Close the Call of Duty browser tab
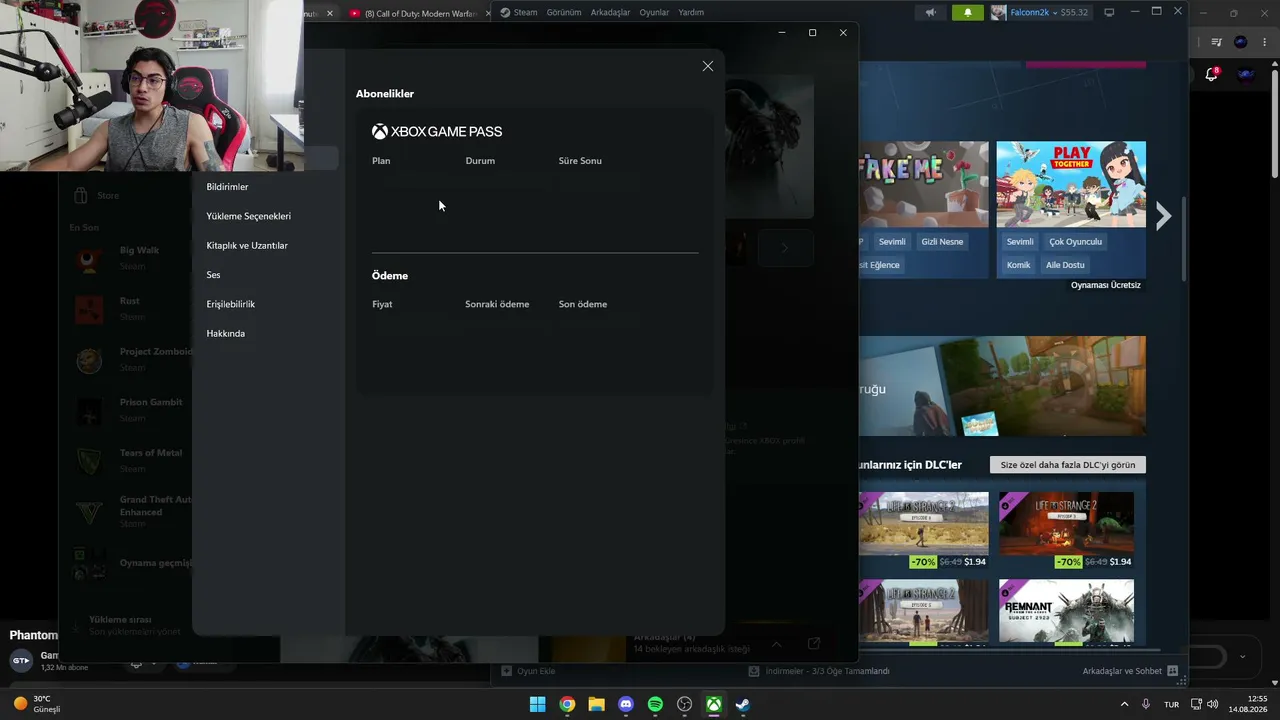Image resolution: width=1280 pixels, height=720 pixels. coord(488,14)
